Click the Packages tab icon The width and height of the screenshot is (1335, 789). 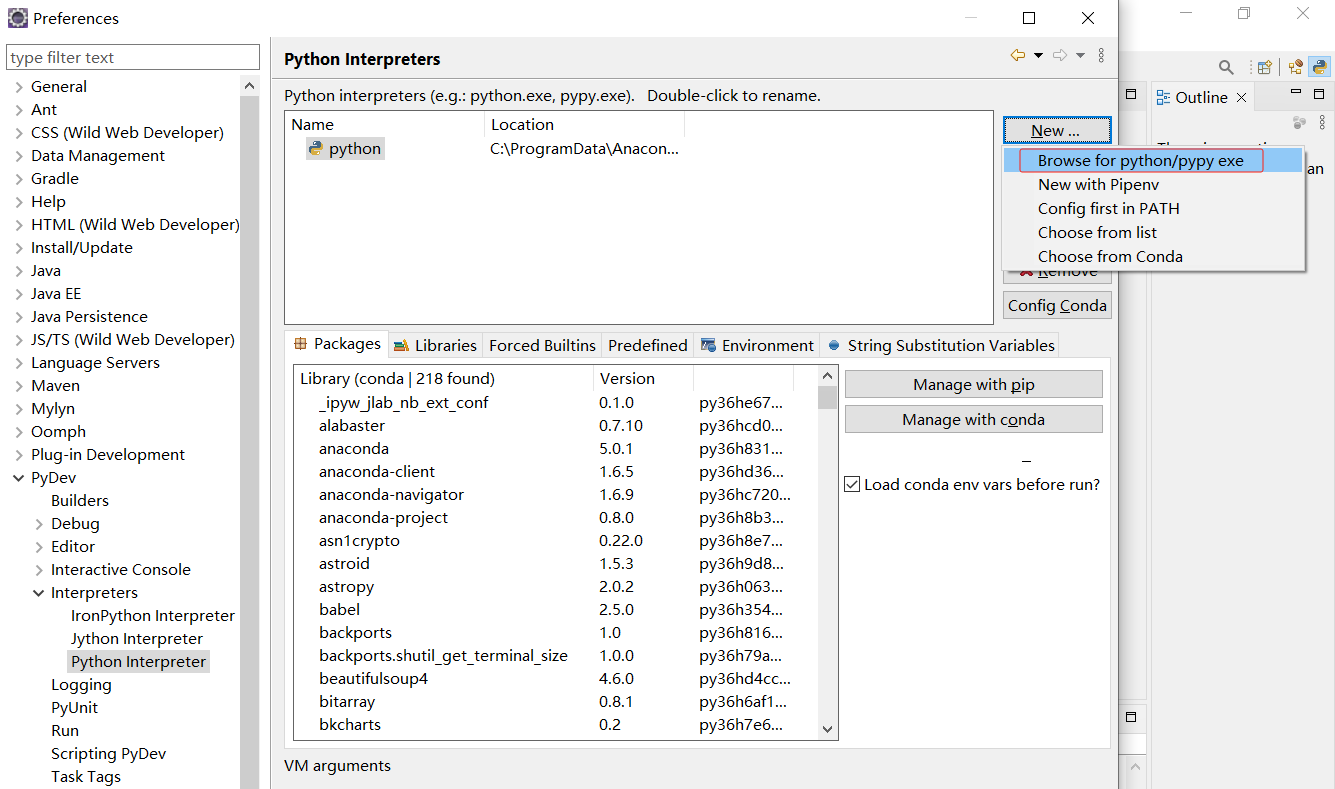pyautogui.click(x=300, y=344)
